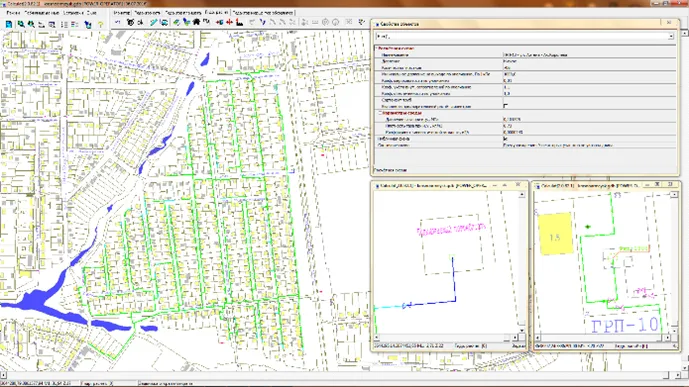Click the last icon at the right end of the toolbar
This screenshot has width=689, height=387.
361,22
